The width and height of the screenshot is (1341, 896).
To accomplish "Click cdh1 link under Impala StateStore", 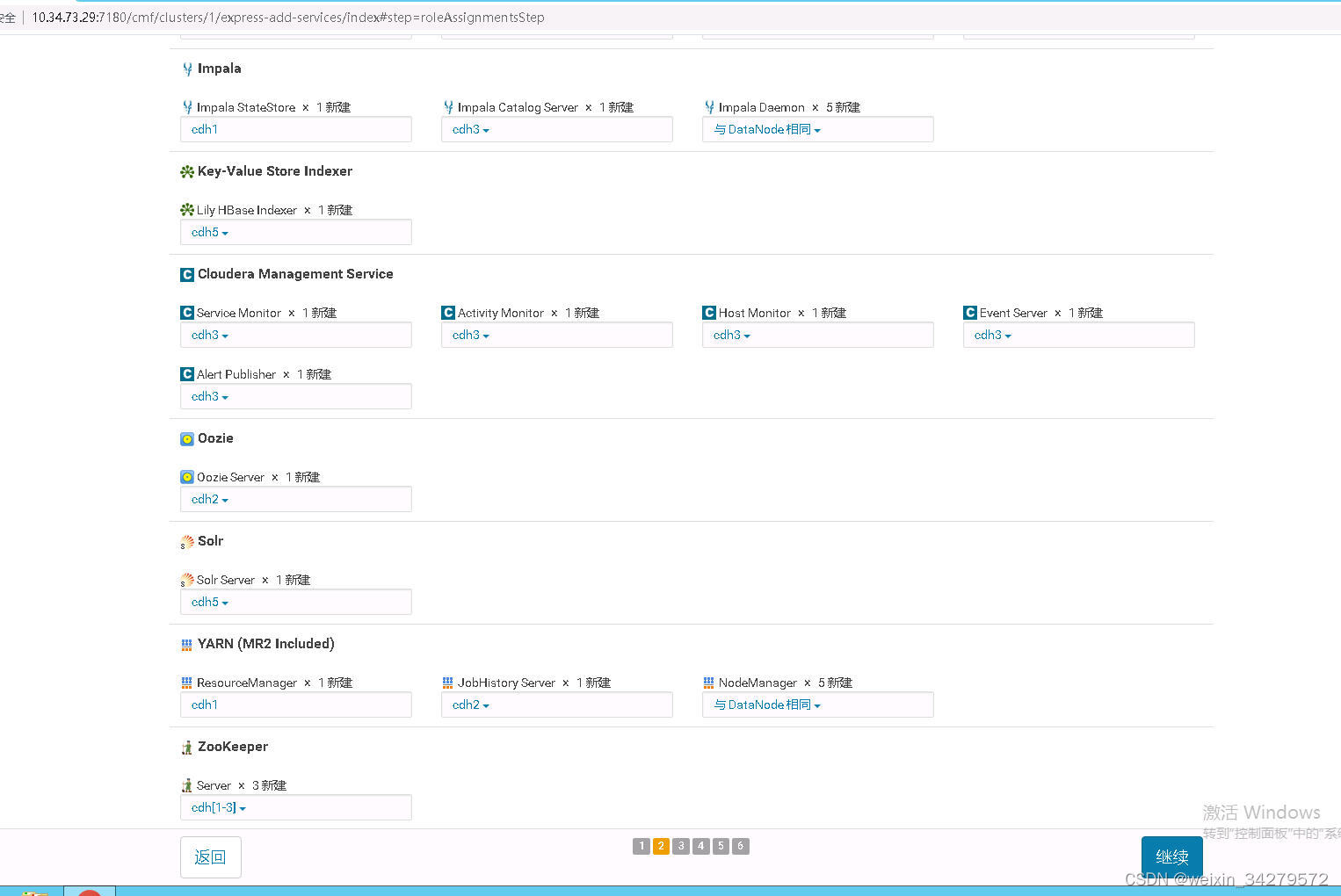I will [x=205, y=129].
